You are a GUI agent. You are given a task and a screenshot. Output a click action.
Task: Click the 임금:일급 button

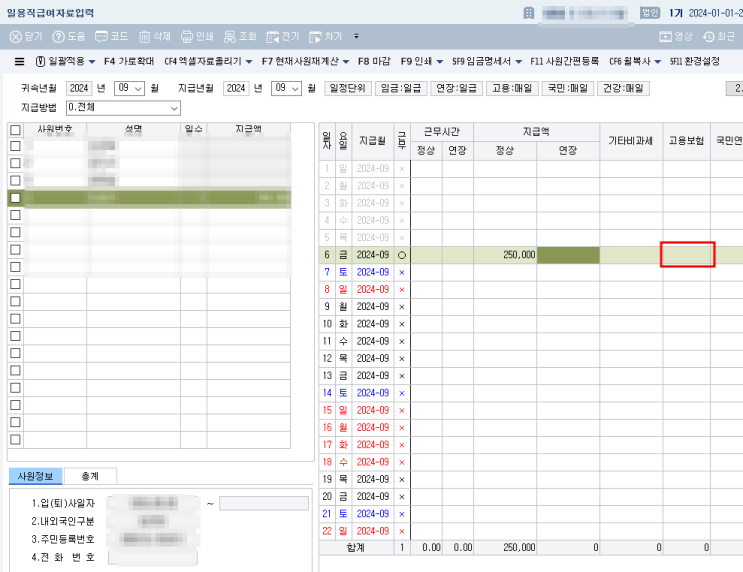tap(401, 88)
